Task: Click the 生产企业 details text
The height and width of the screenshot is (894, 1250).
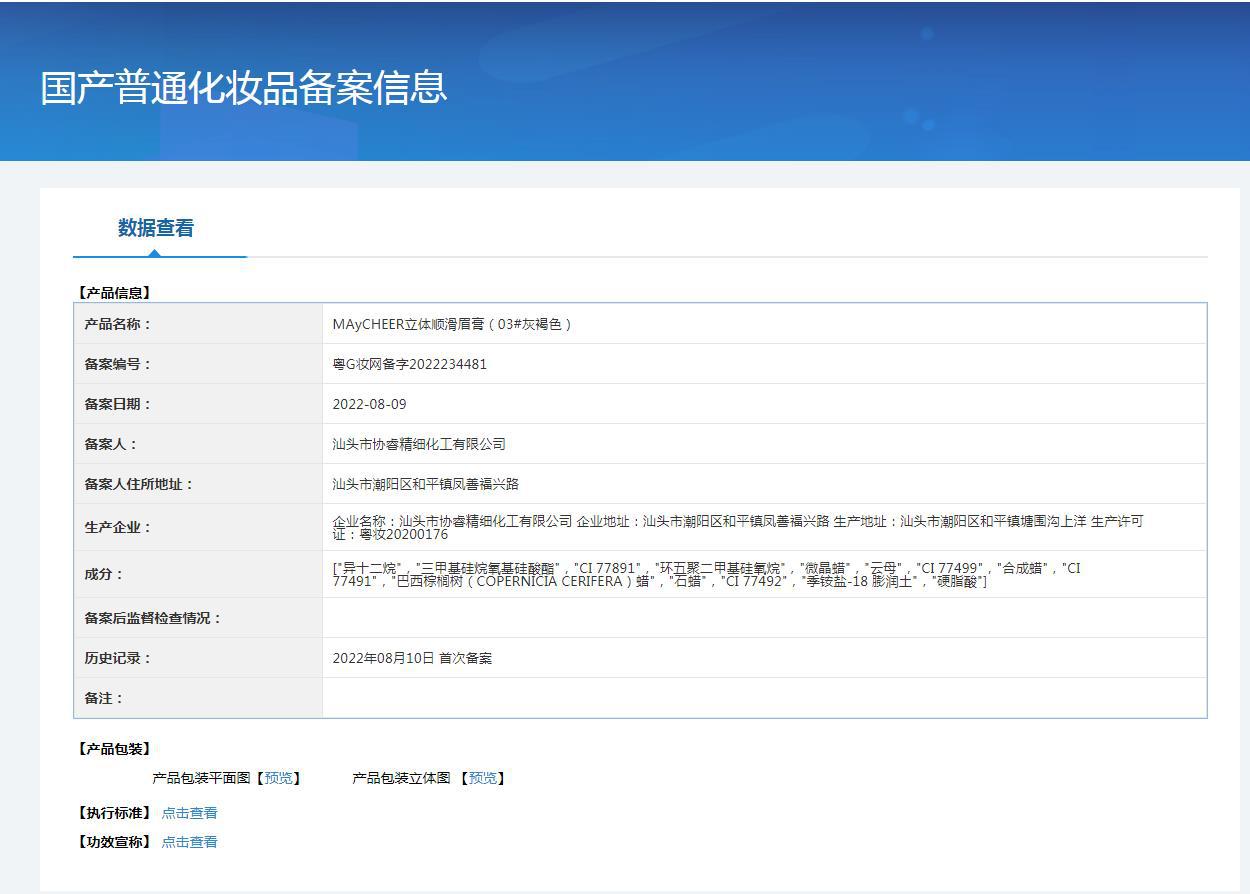Action: [x=738, y=527]
